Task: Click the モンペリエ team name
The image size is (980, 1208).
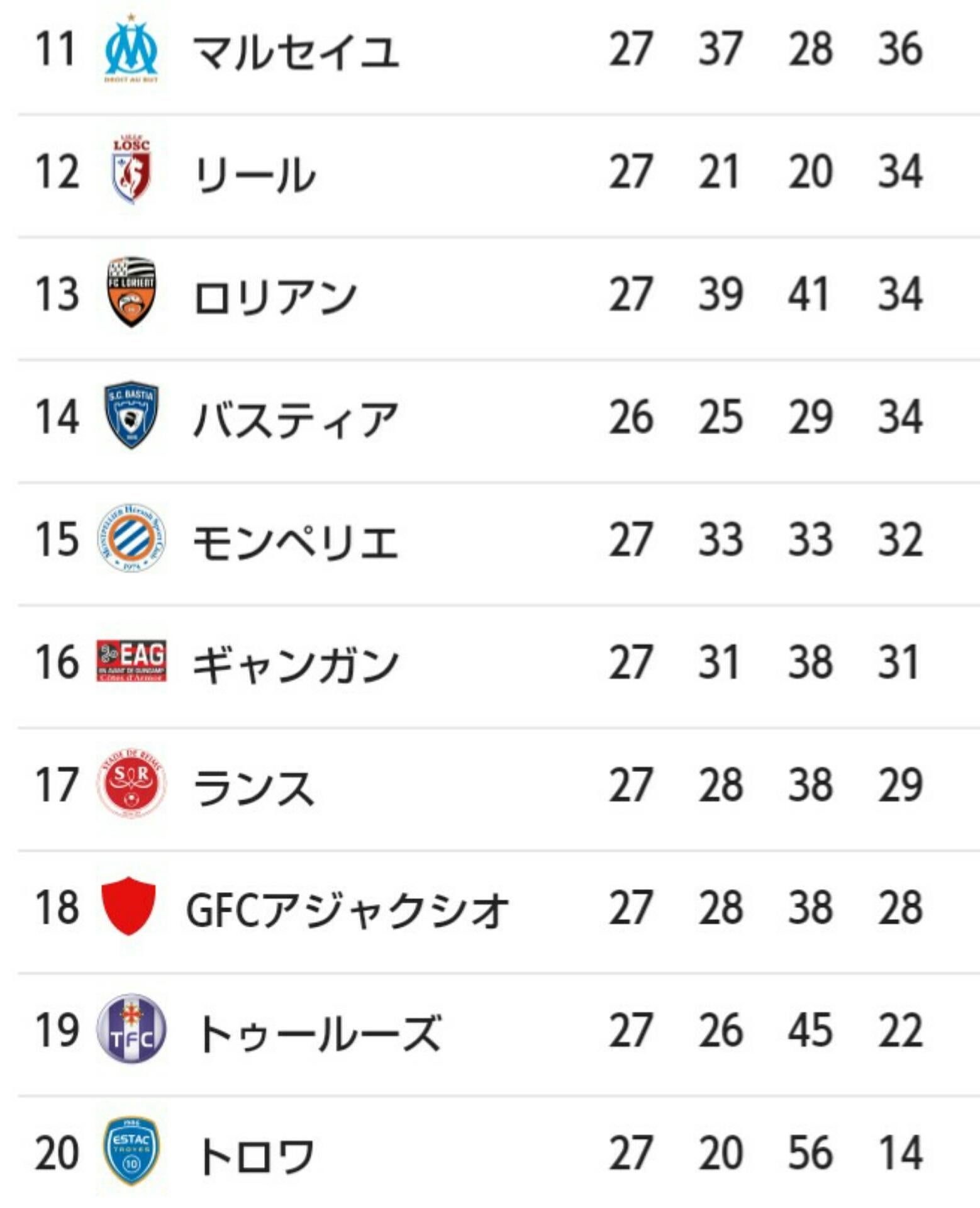Action: [296, 542]
